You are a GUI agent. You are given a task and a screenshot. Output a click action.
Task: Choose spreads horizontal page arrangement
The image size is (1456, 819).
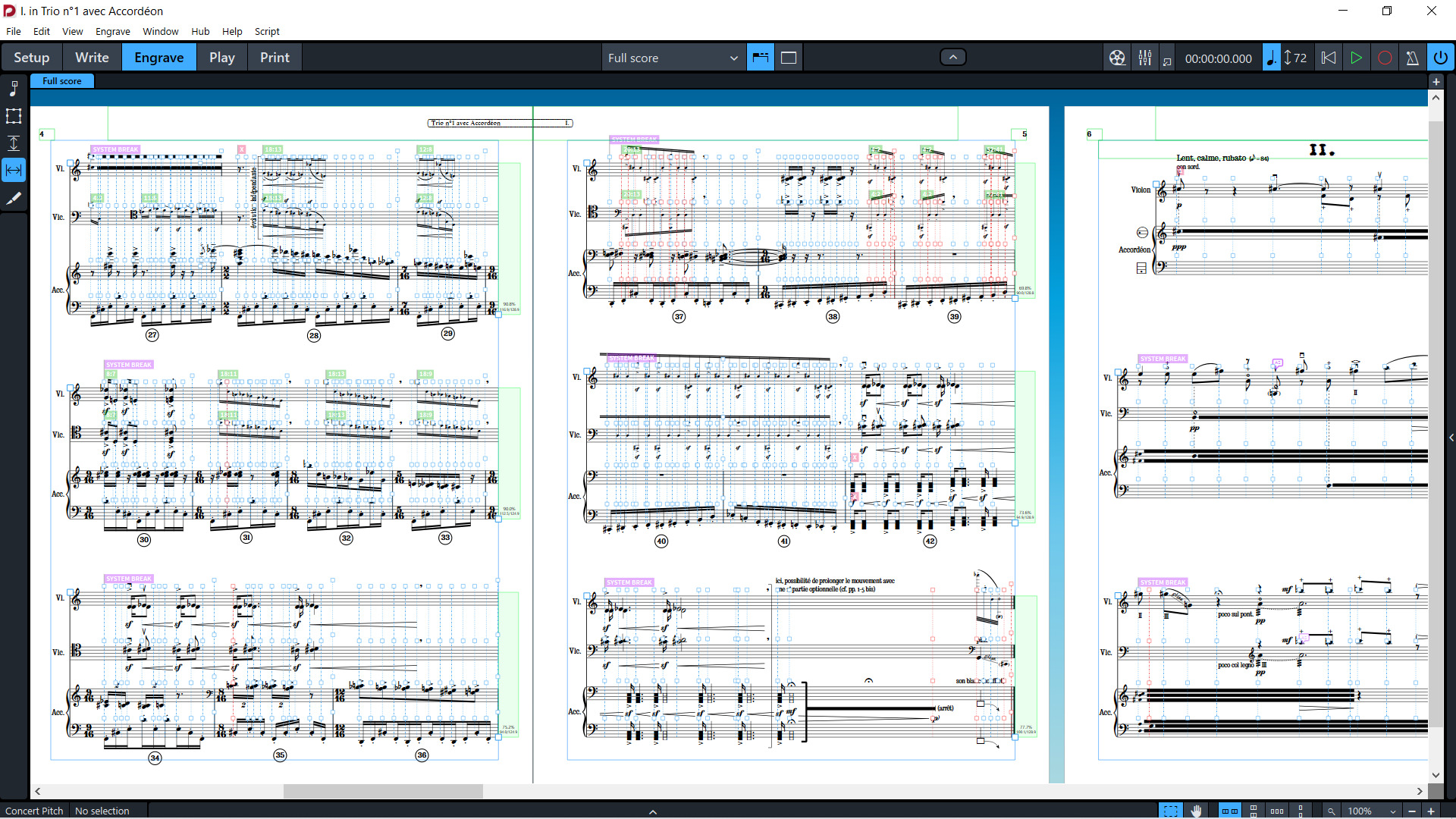click(x=1230, y=811)
